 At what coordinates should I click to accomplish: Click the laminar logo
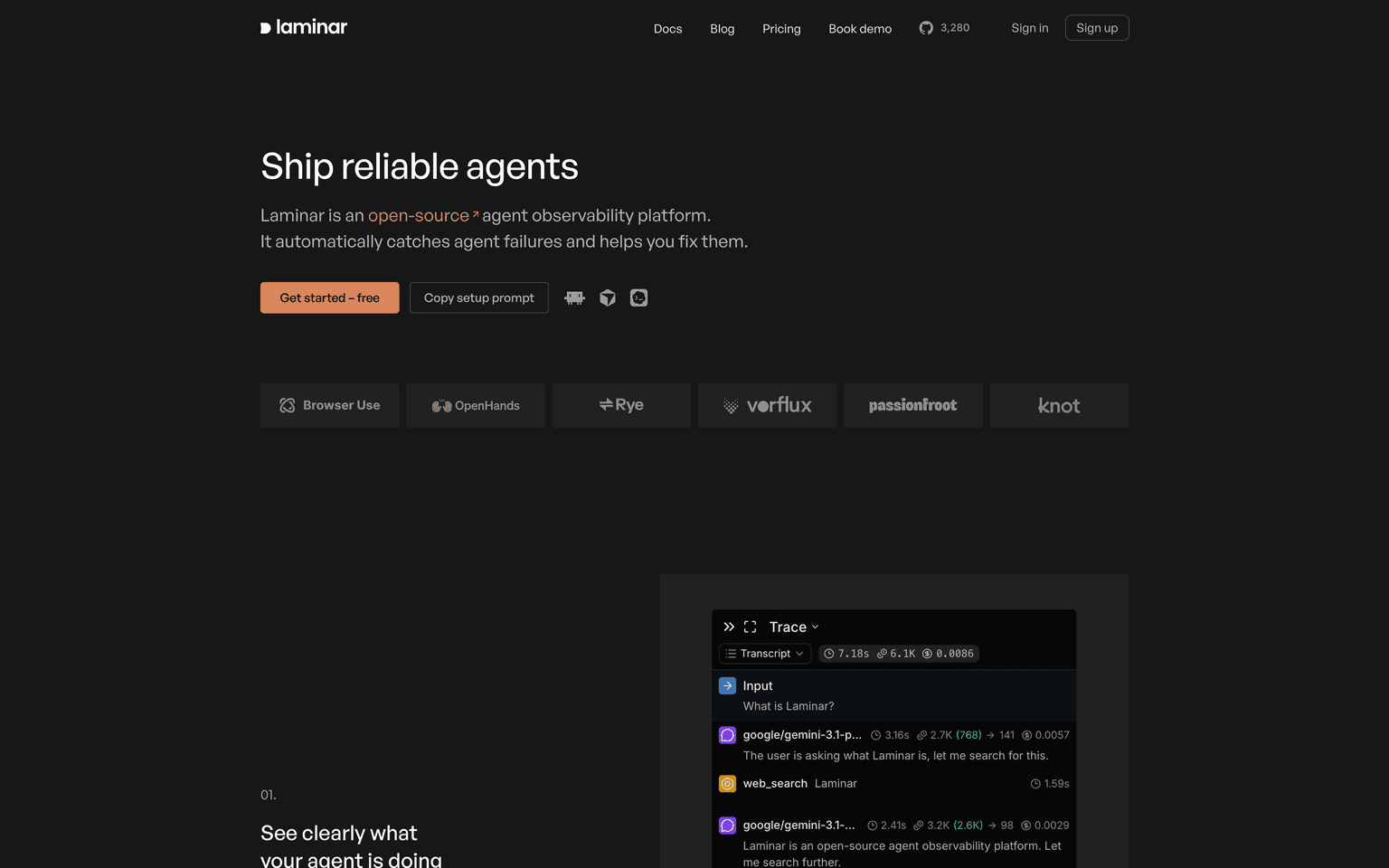click(304, 27)
